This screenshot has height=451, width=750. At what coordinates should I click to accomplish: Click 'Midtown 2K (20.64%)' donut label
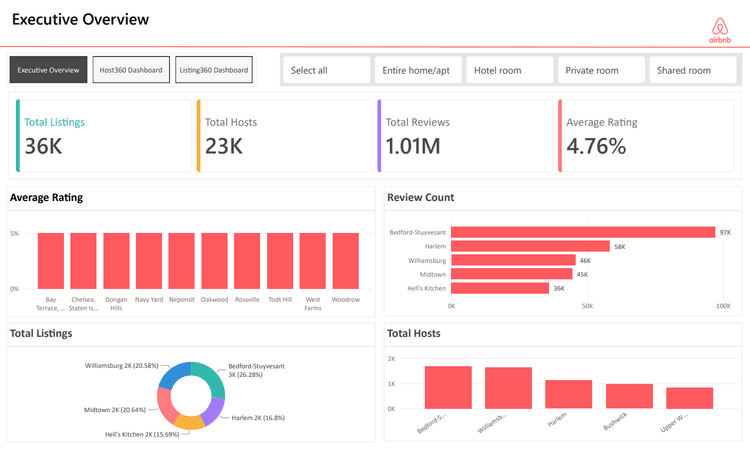tap(115, 410)
